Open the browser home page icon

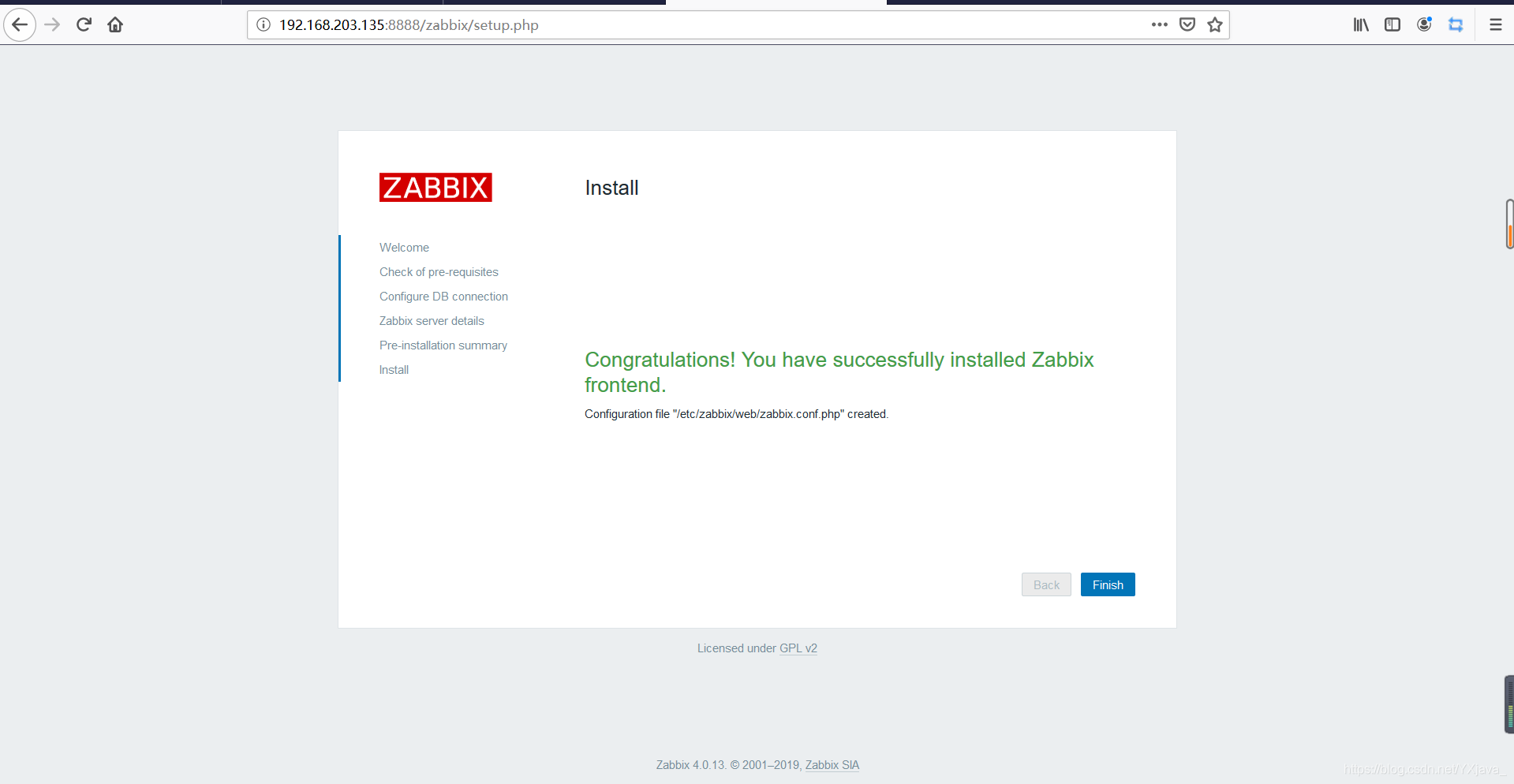[x=115, y=24]
